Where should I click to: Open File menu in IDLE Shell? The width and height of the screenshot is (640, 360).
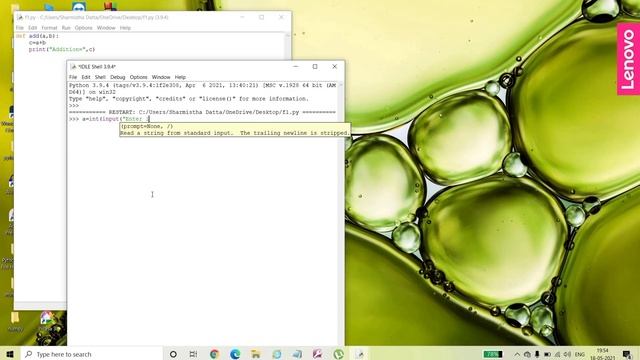click(x=73, y=77)
